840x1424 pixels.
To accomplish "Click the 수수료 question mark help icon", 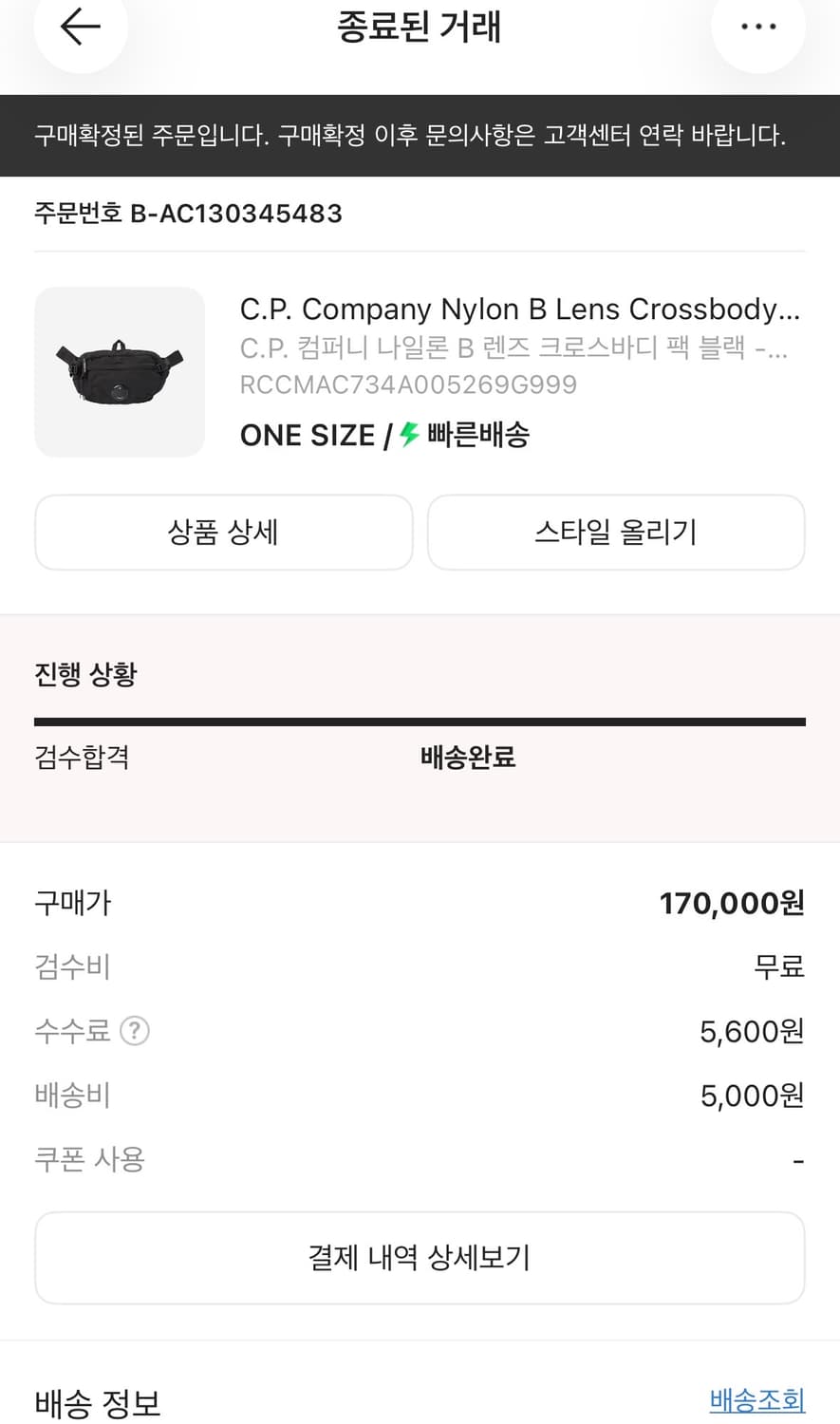I will 135,1031.
